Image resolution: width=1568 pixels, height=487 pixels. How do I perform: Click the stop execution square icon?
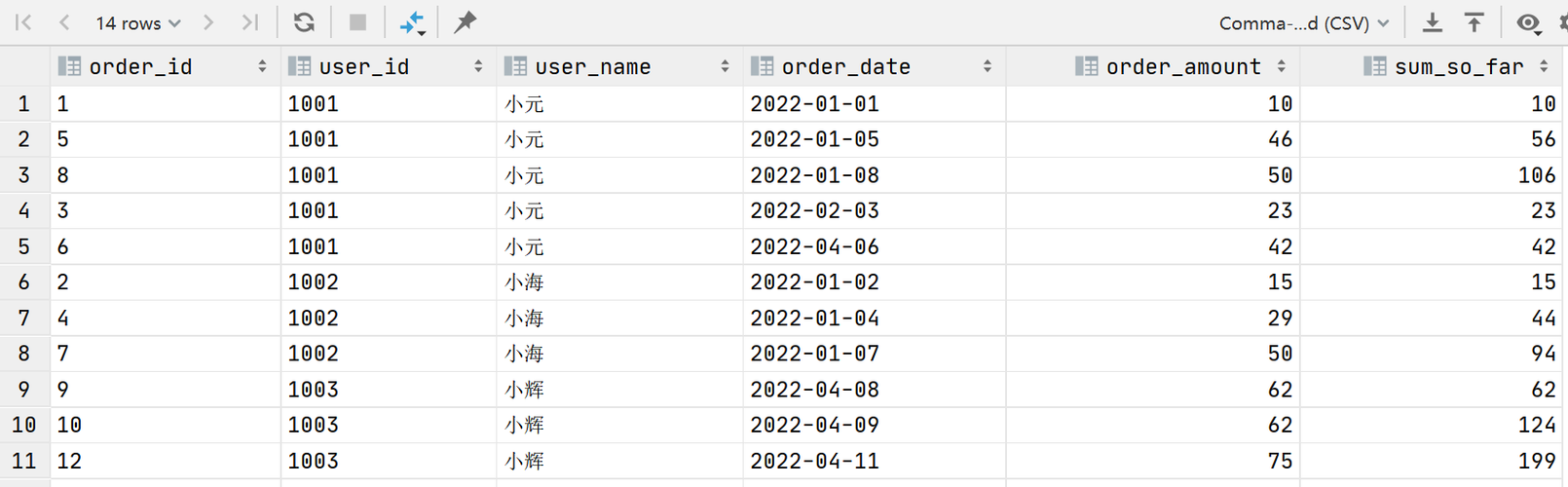click(x=357, y=22)
